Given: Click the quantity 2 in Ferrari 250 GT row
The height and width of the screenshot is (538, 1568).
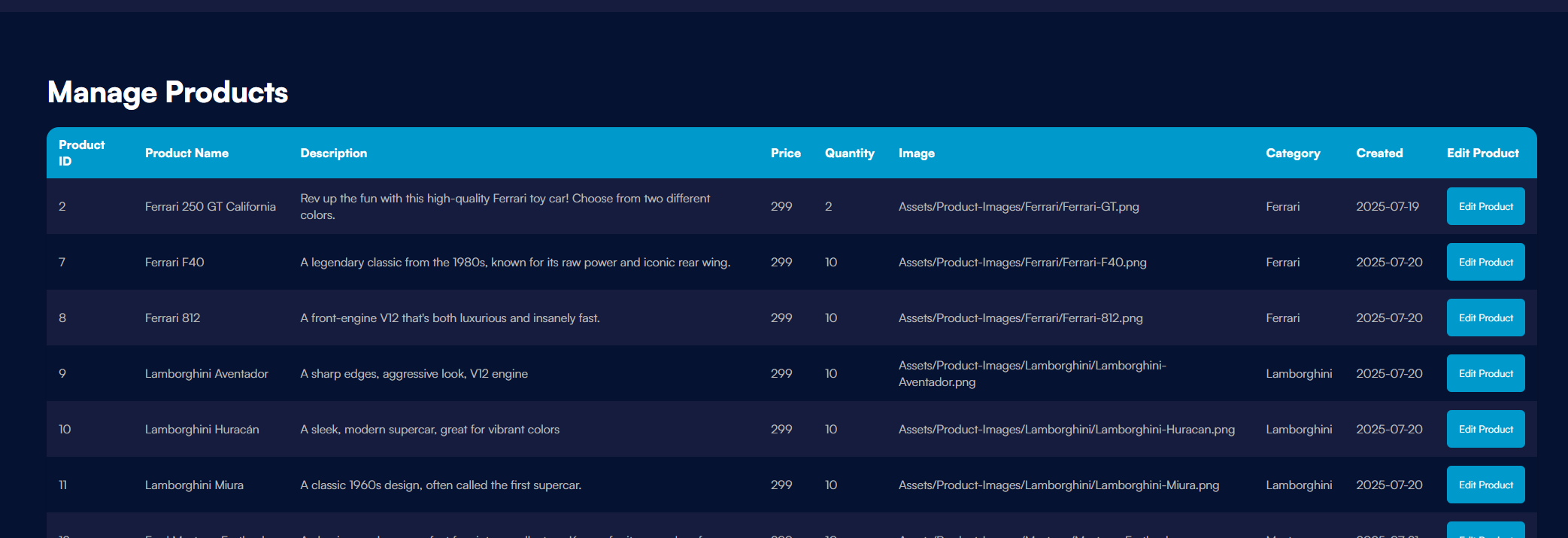Looking at the screenshot, I should click(828, 206).
